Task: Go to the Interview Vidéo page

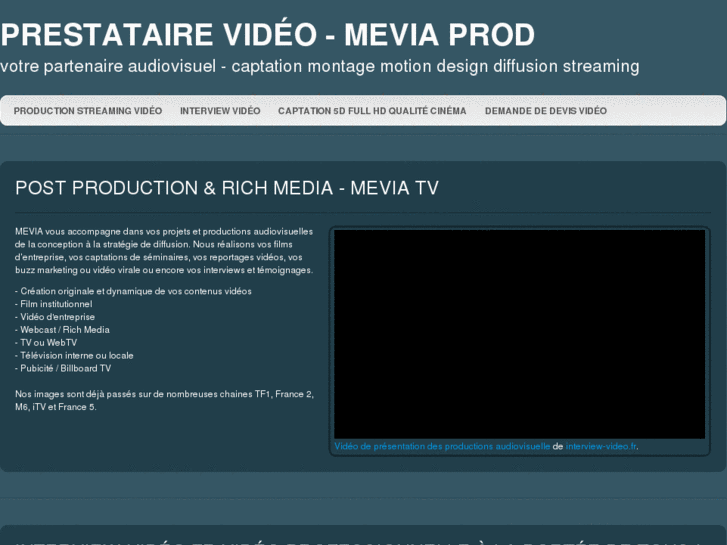Action: (220, 111)
